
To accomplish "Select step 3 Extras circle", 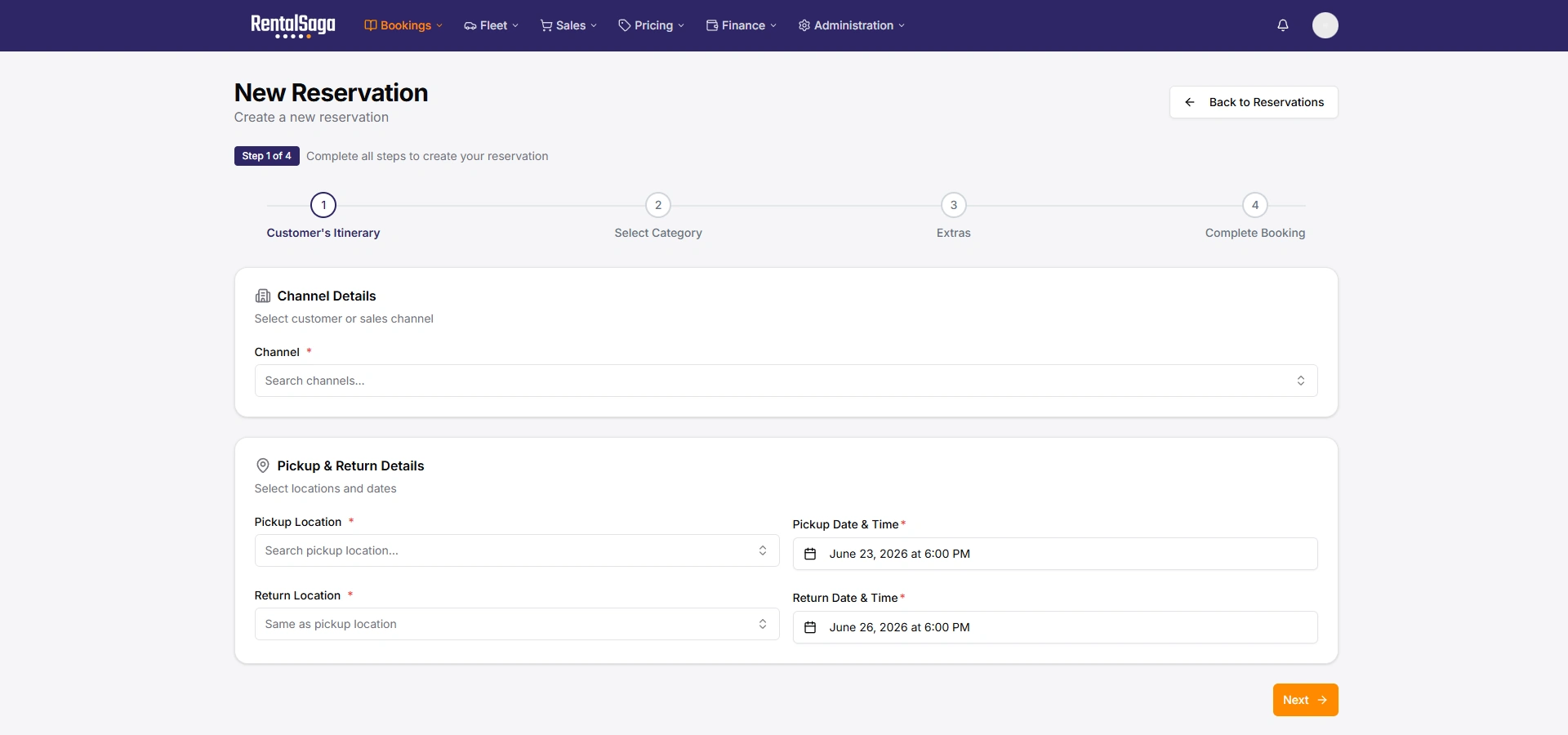I will (x=954, y=205).
